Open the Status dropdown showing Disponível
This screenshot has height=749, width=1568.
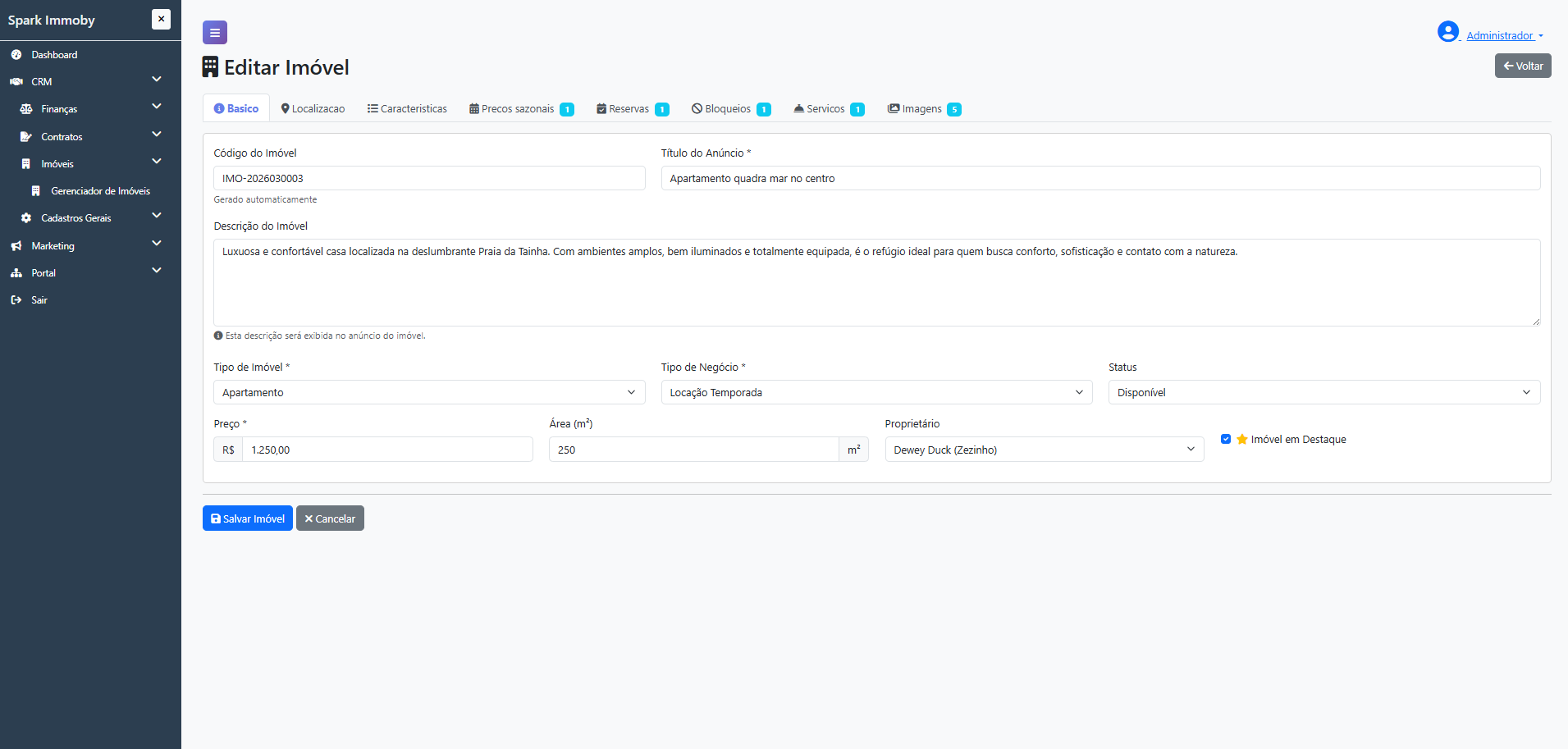1324,392
